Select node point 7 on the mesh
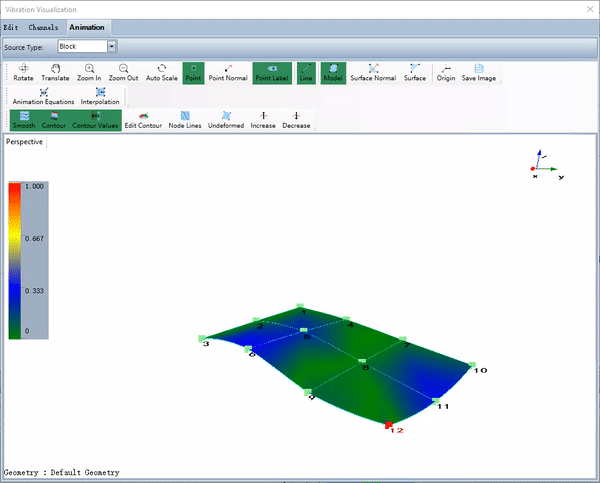The width and height of the screenshot is (600, 483). pyautogui.click(x=403, y=339)
